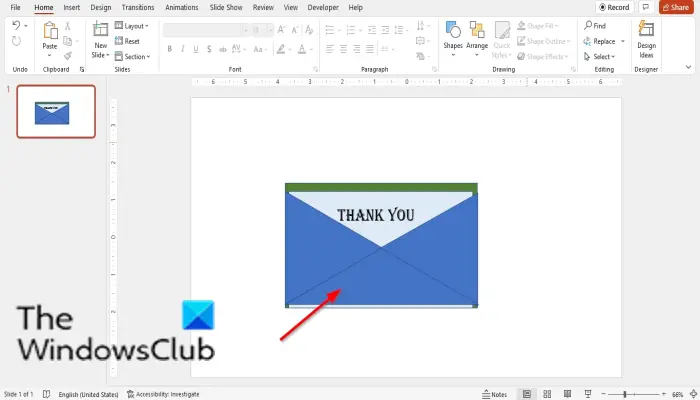Open the Layout dropdown

coord(131,26)
